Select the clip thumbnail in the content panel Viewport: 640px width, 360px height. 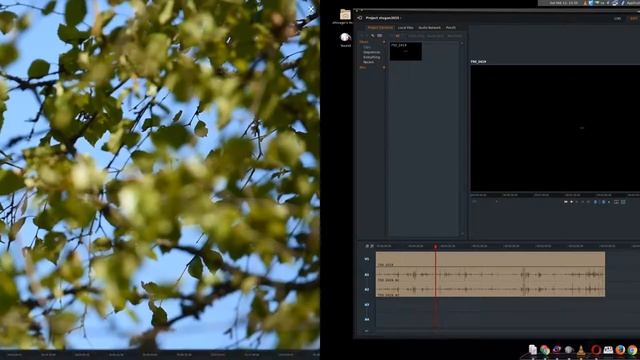(406, 51)
